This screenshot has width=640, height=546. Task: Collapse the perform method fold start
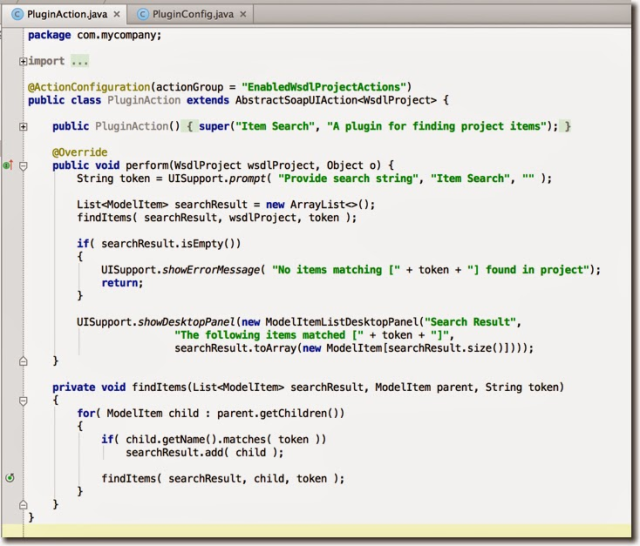(x=23, y=166)
